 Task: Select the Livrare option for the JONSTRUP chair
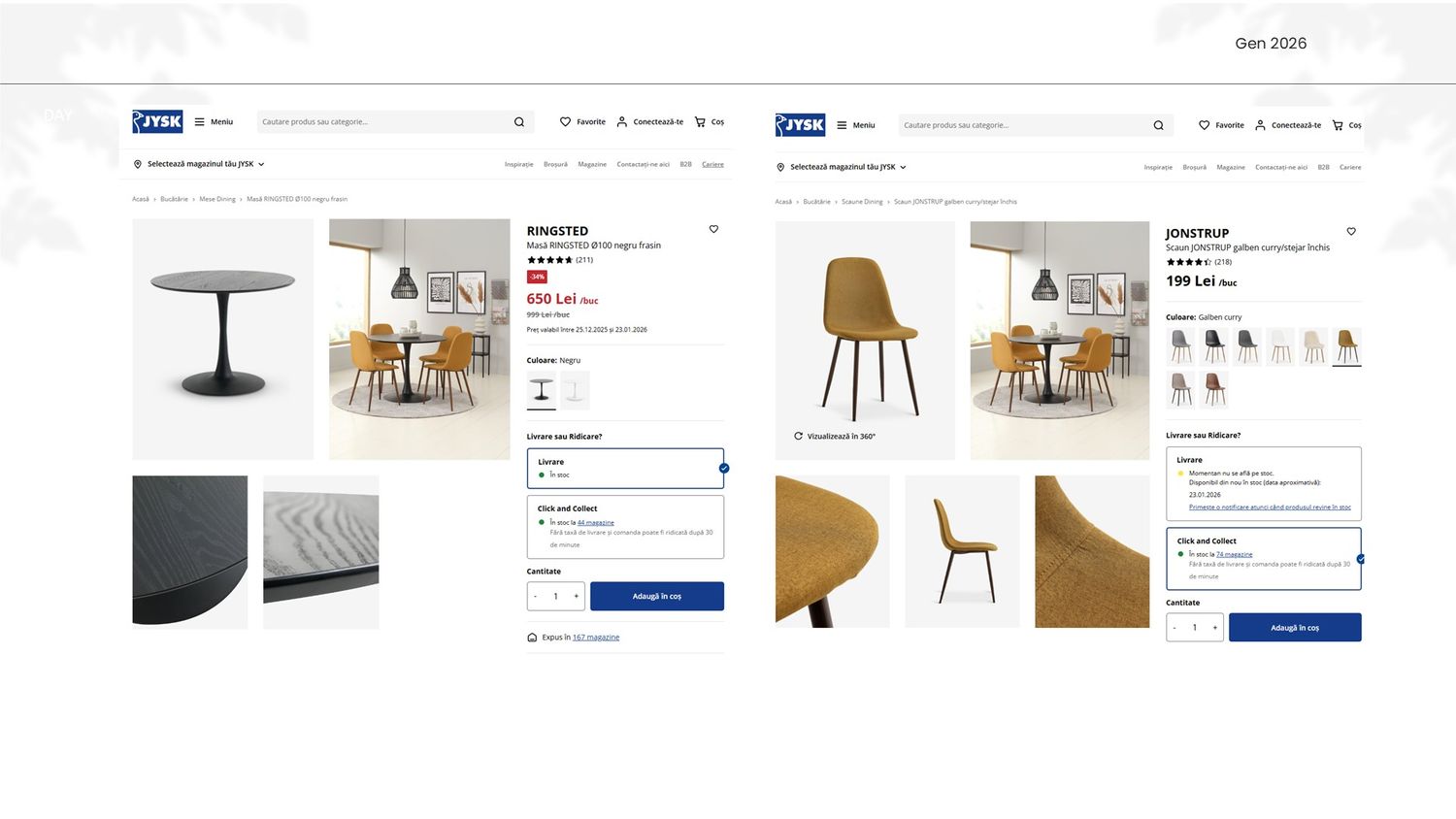pos(1264,483)
